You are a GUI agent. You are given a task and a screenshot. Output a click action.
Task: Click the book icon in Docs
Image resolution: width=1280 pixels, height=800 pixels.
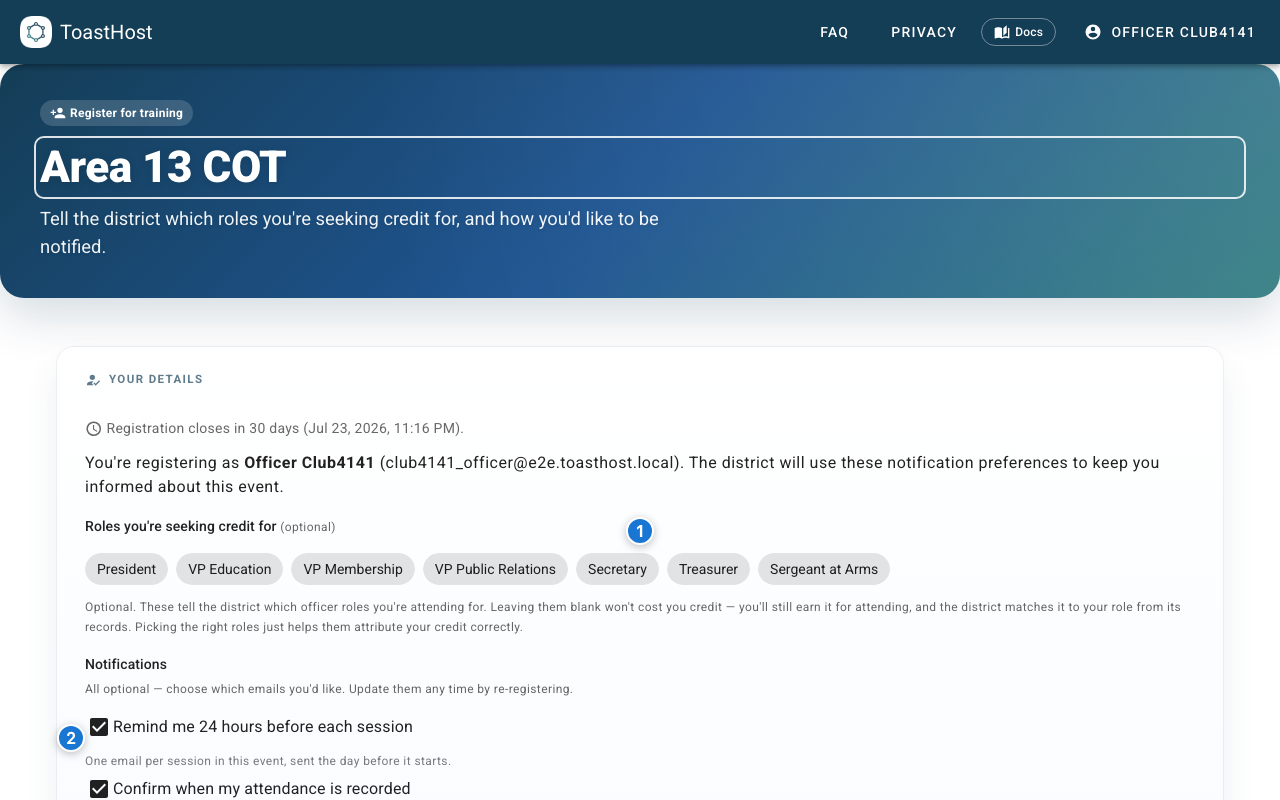click(x=1002, y=32)
